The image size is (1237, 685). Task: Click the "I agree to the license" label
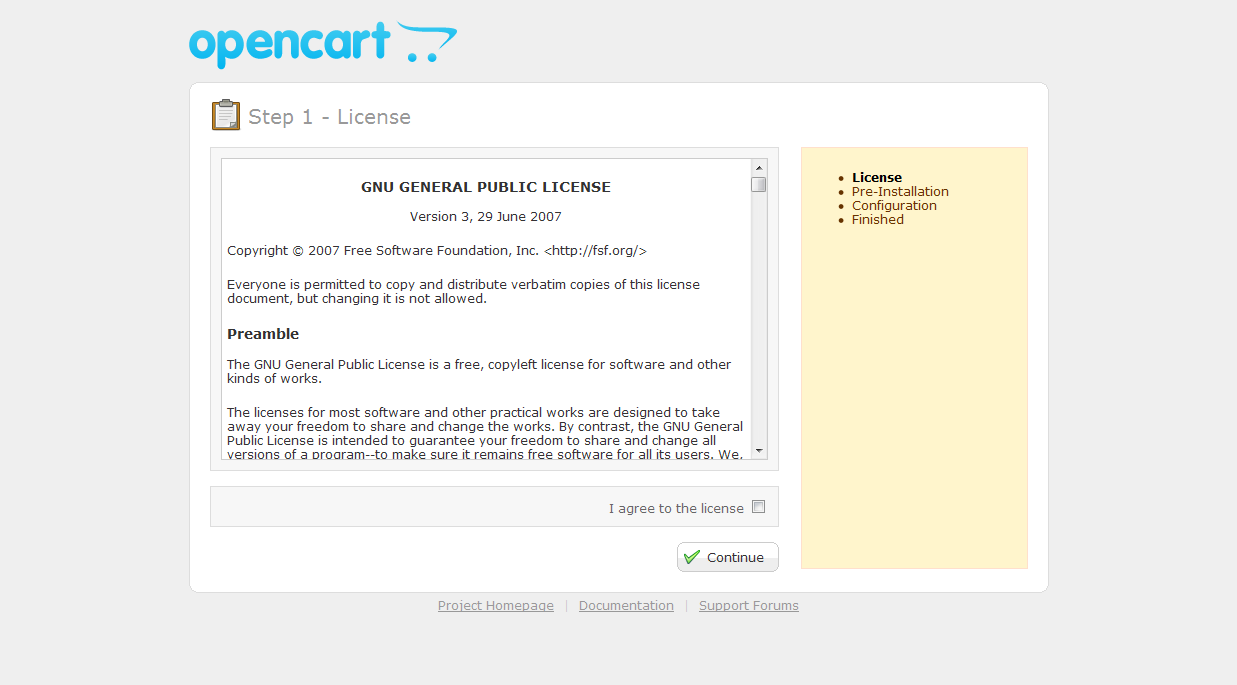(x=676, y=509)
